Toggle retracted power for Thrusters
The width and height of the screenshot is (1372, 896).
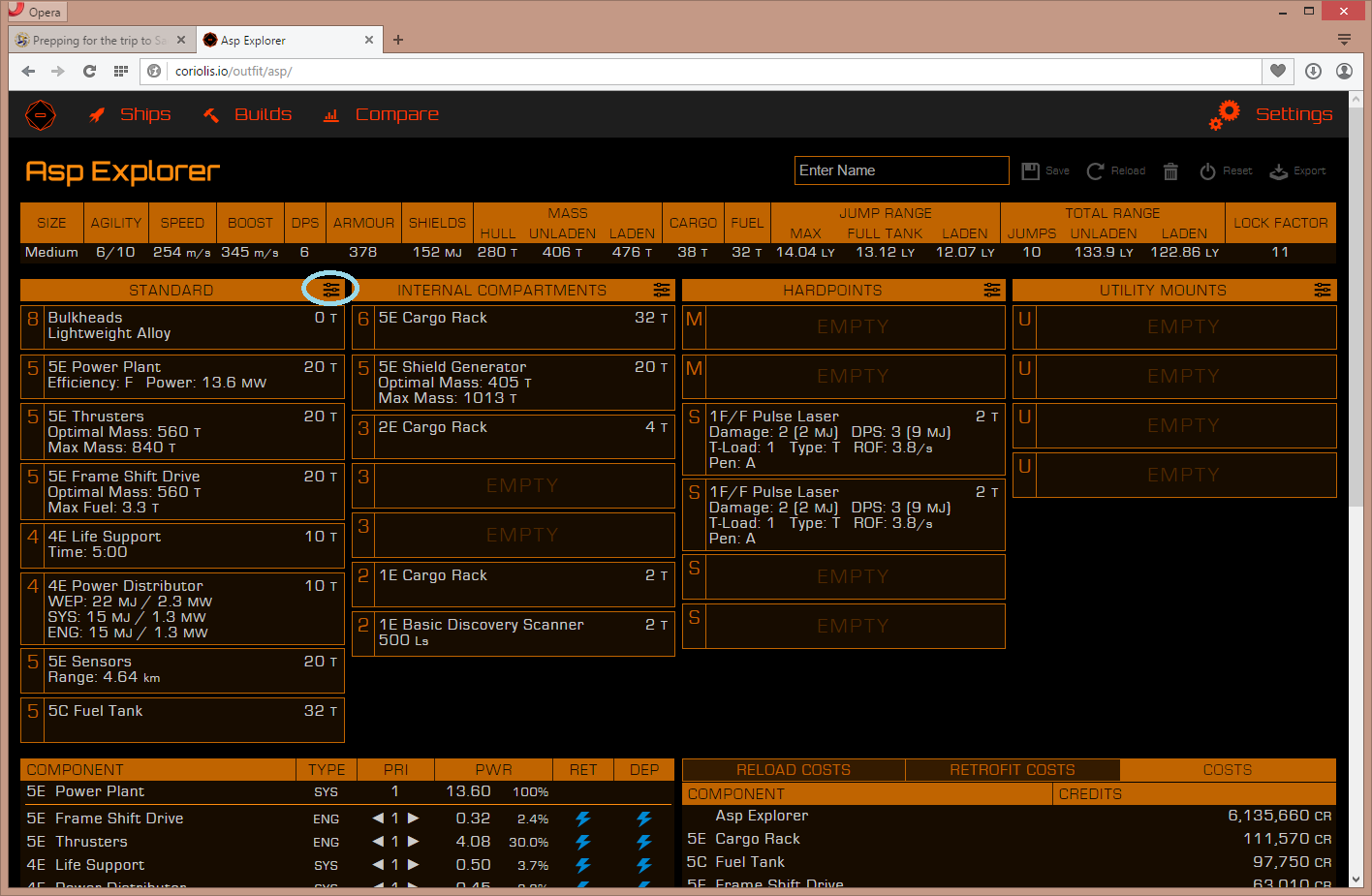tap(583, 842)
